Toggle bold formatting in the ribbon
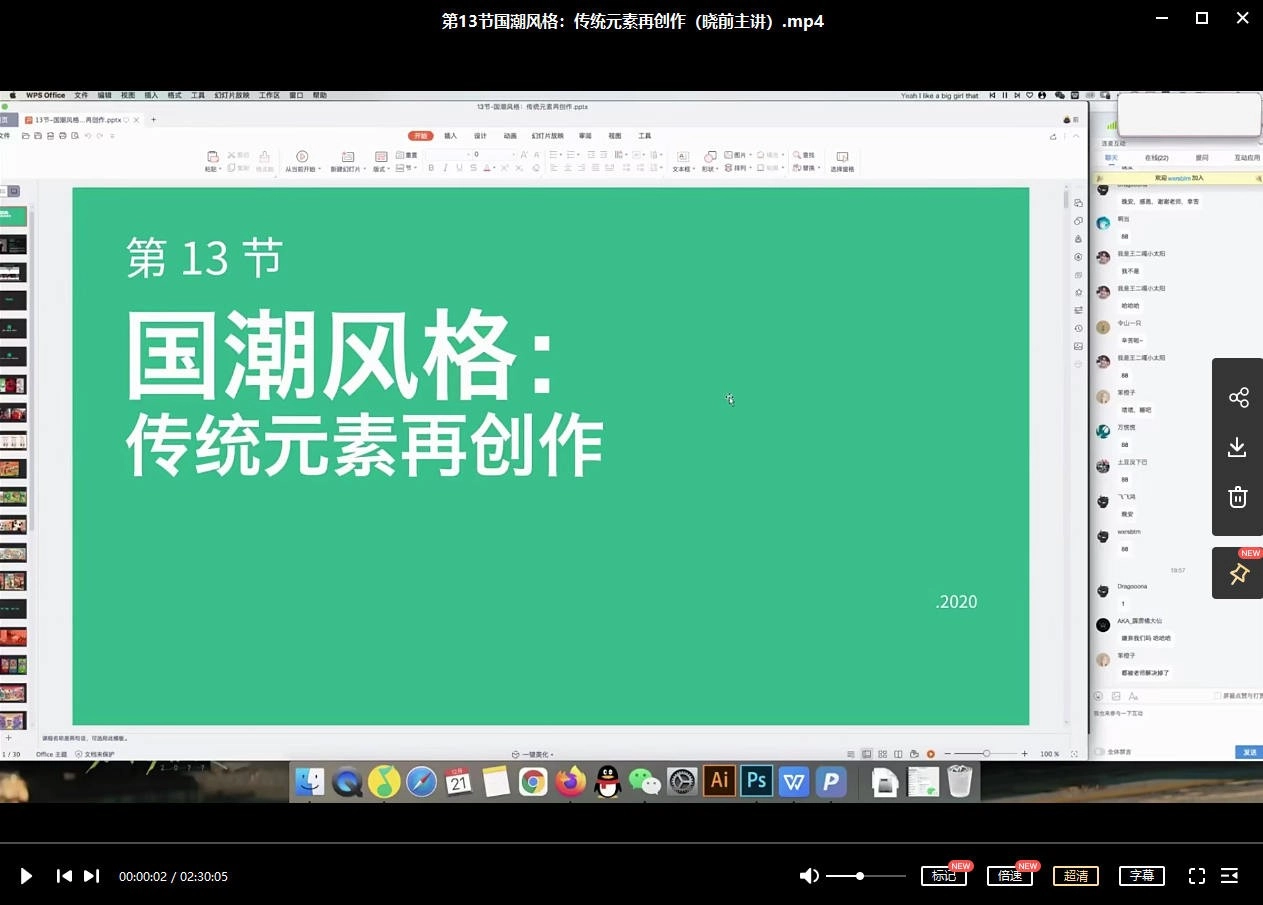 point(430,168)
